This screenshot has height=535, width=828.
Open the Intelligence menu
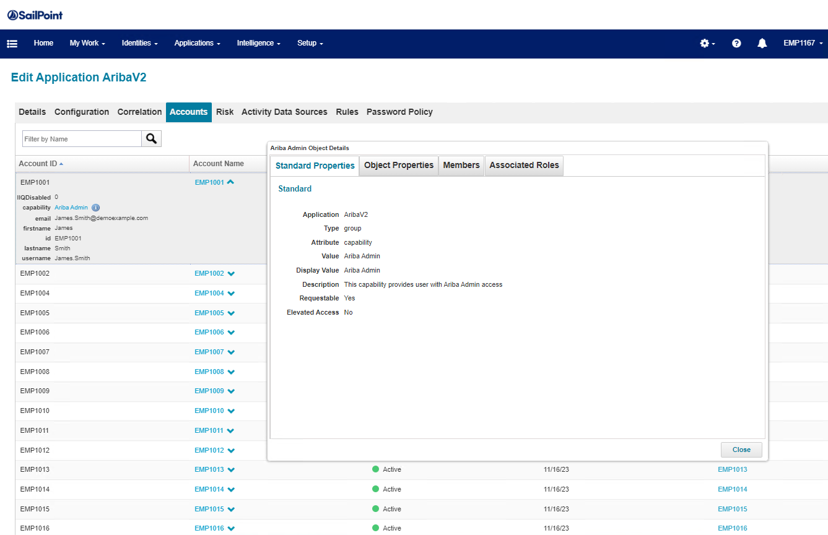point(258,43)
